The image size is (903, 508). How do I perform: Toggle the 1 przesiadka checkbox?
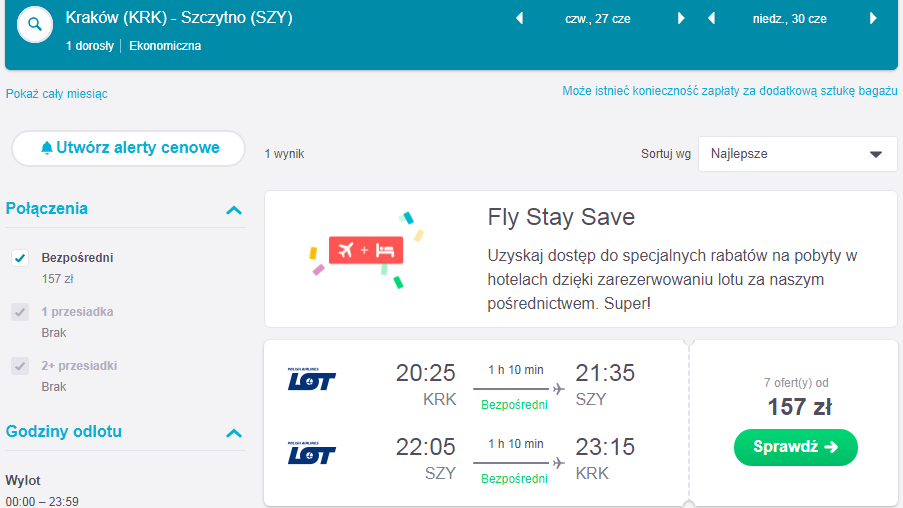click(20, 312)
